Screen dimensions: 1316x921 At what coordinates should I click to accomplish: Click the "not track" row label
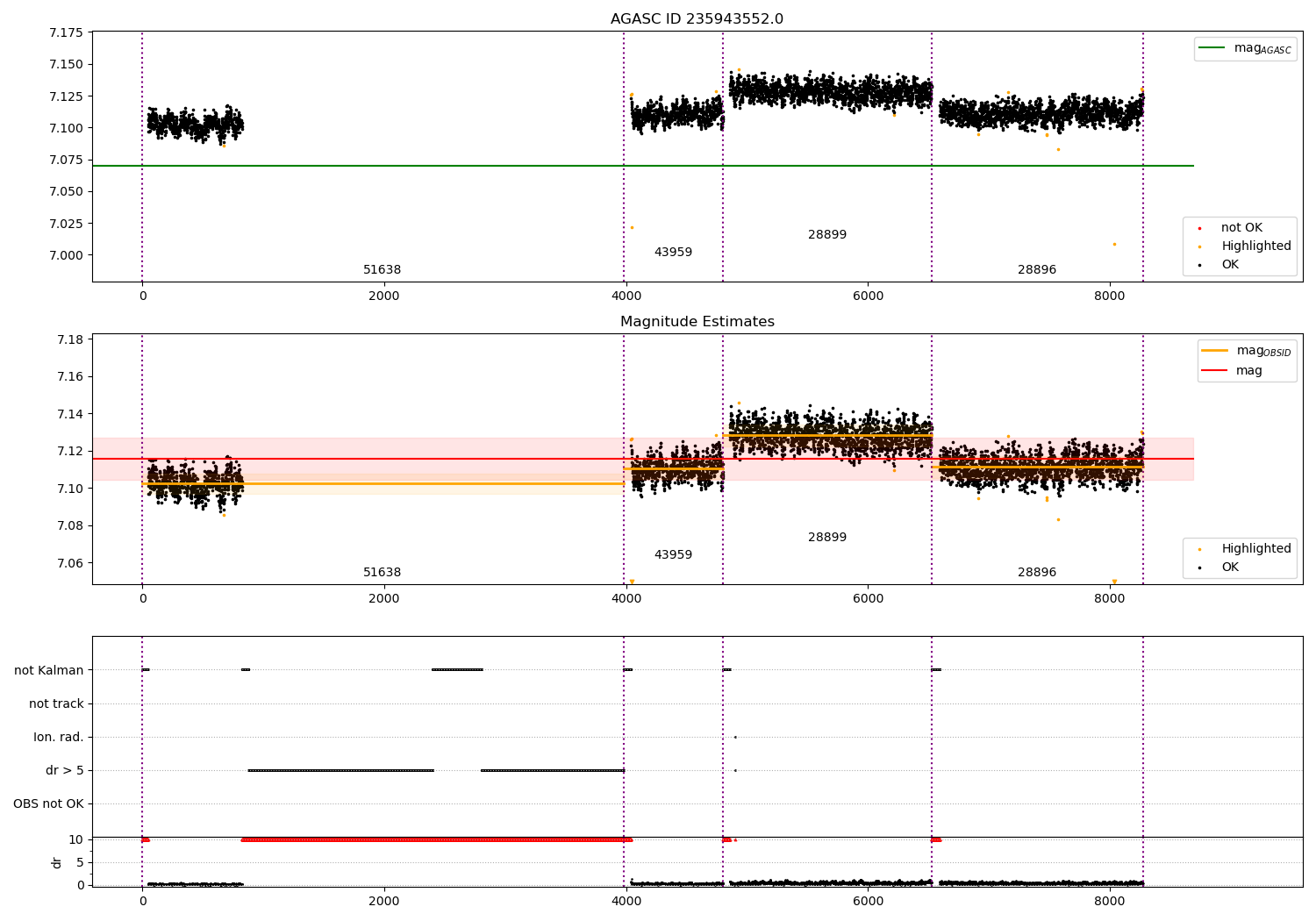click(x=56, y=703)
